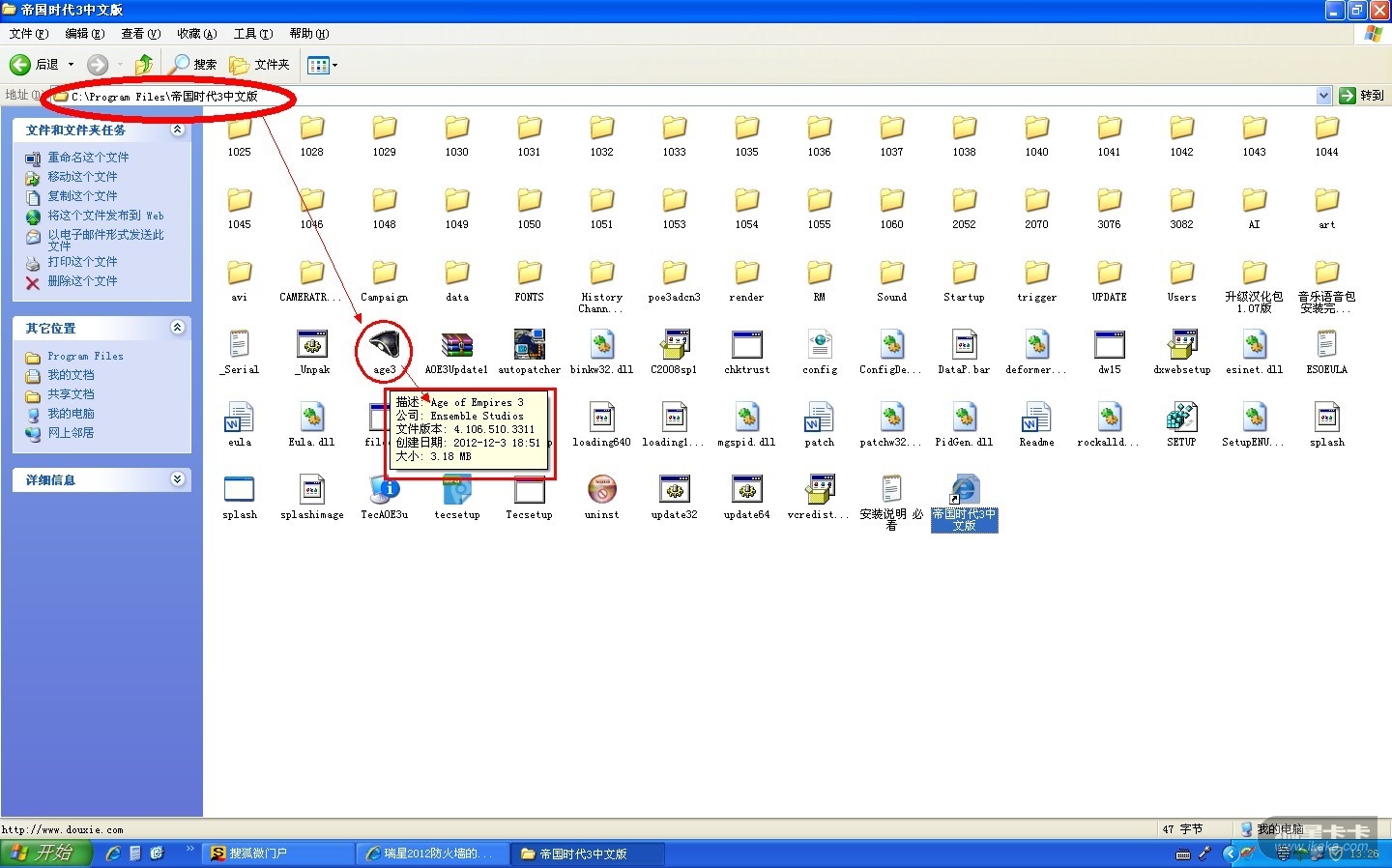Click the 后退 back button
The image size is (1392, 868).
coord(35,65)
